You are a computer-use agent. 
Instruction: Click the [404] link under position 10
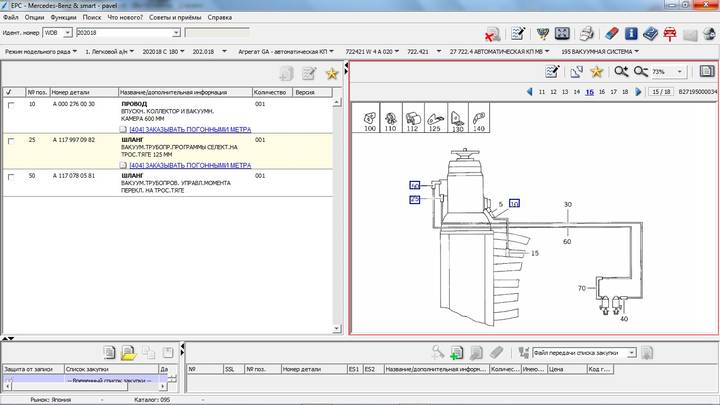point(190,129)
